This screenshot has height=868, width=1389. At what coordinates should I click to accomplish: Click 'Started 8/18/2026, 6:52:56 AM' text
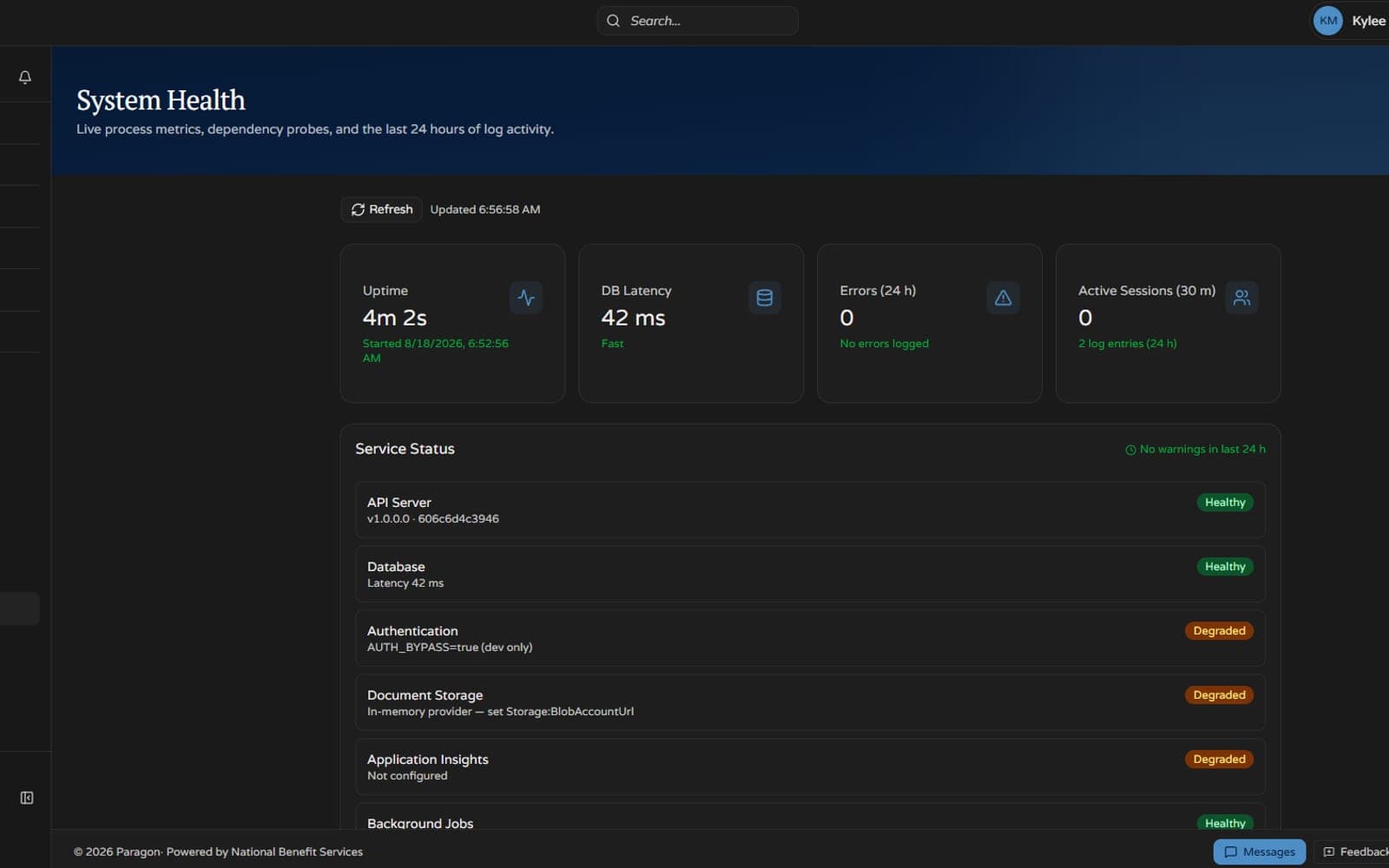(436, 351)
